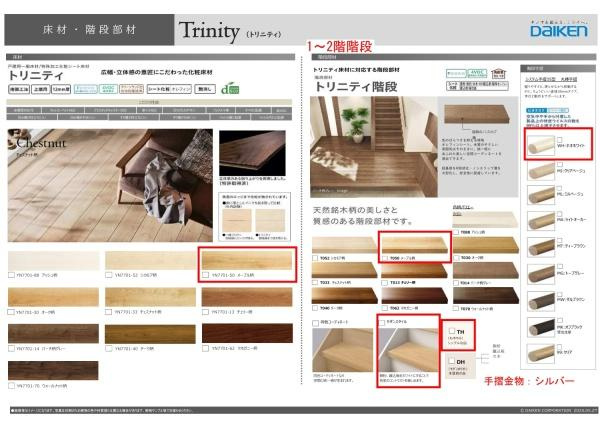
Task: Select the YN7701-50 maple floor swatch
Action: point(247,261)
